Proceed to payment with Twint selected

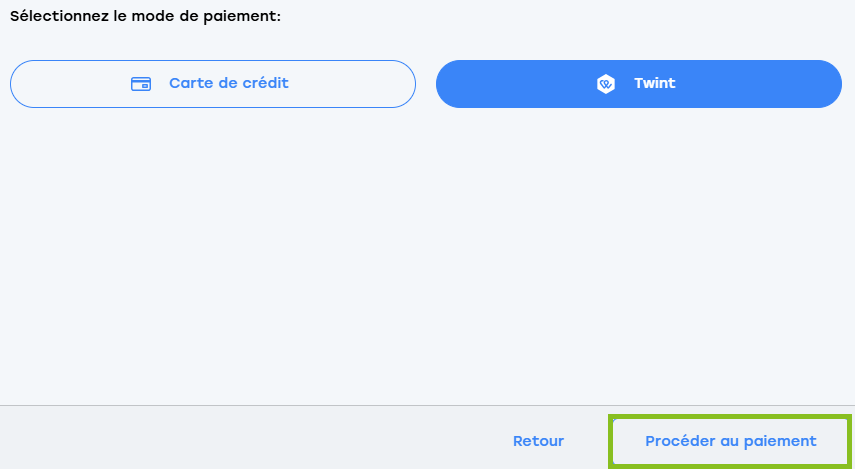[731, 441]
